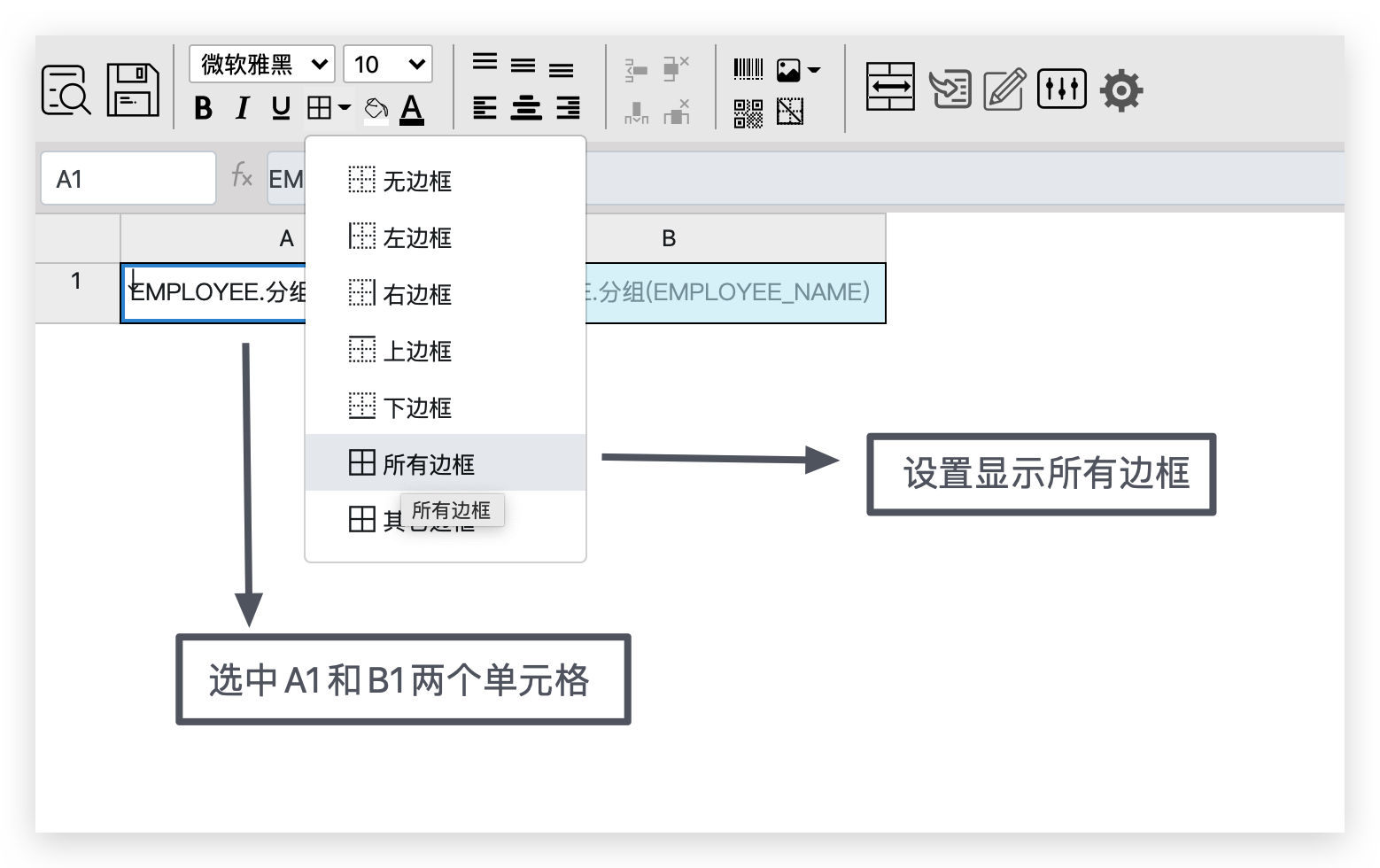Click the font color A icon

click(412, 109)
